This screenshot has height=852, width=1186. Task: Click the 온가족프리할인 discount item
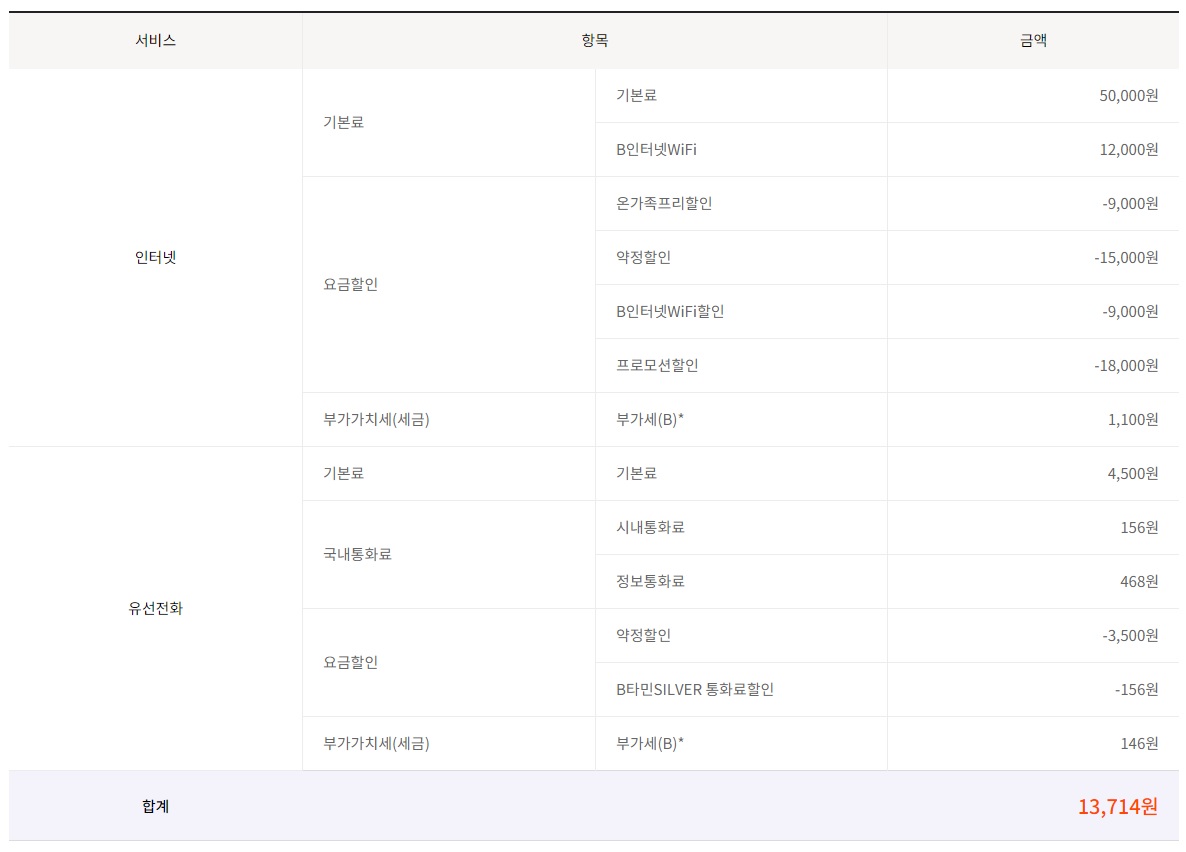pyautogui.click(x=664, y=203)
